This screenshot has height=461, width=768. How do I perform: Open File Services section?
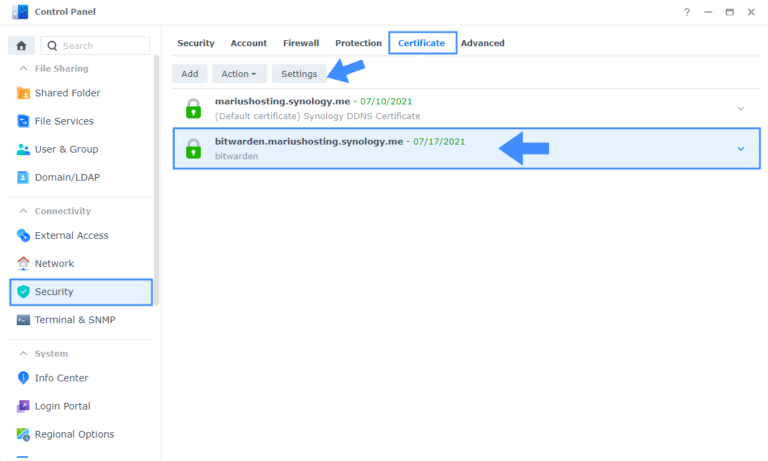[64, 121]
